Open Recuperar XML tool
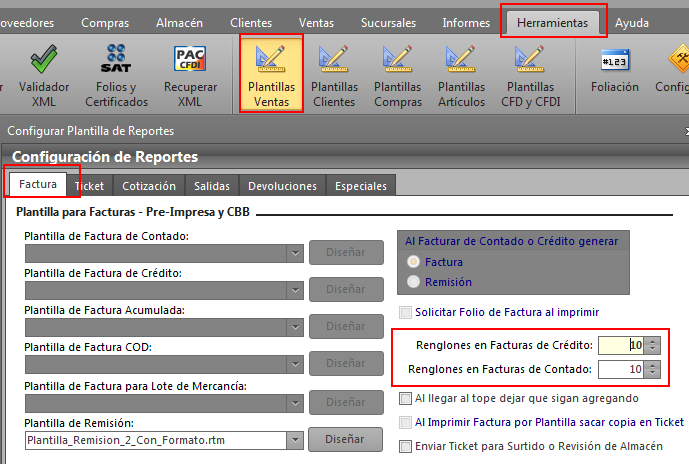689x464 pixels. click(190, 74)
